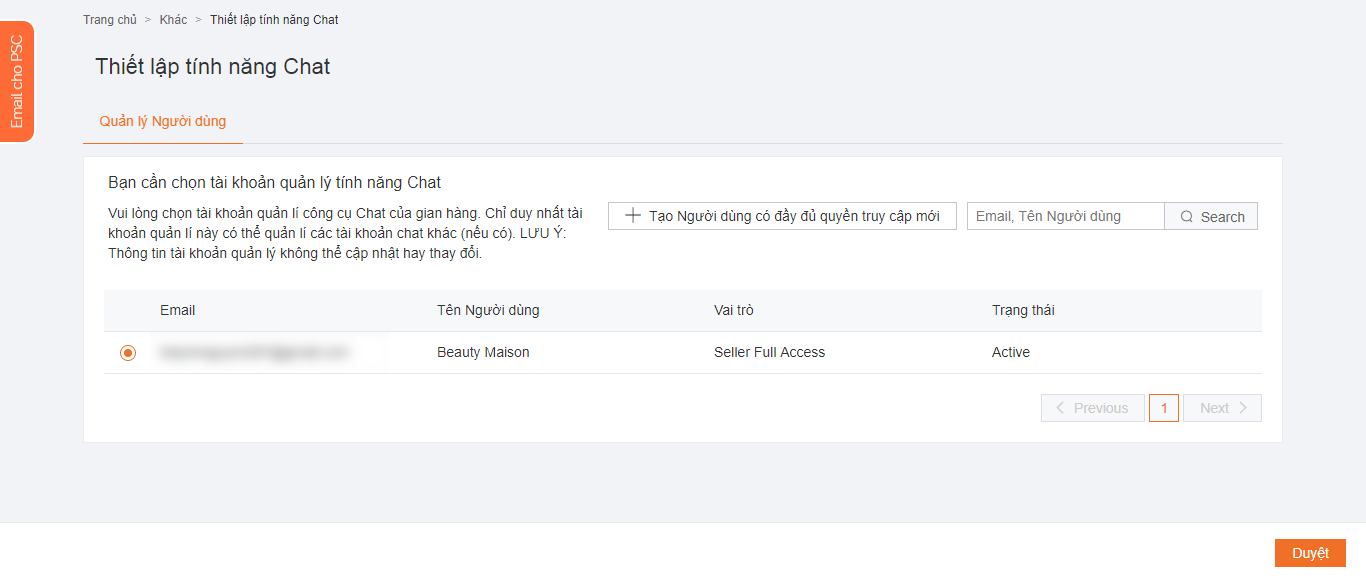This screenshot has width=1366, height=582.
Task: Click the Next page chevron arrow
Action: (x=1243, y=408)
